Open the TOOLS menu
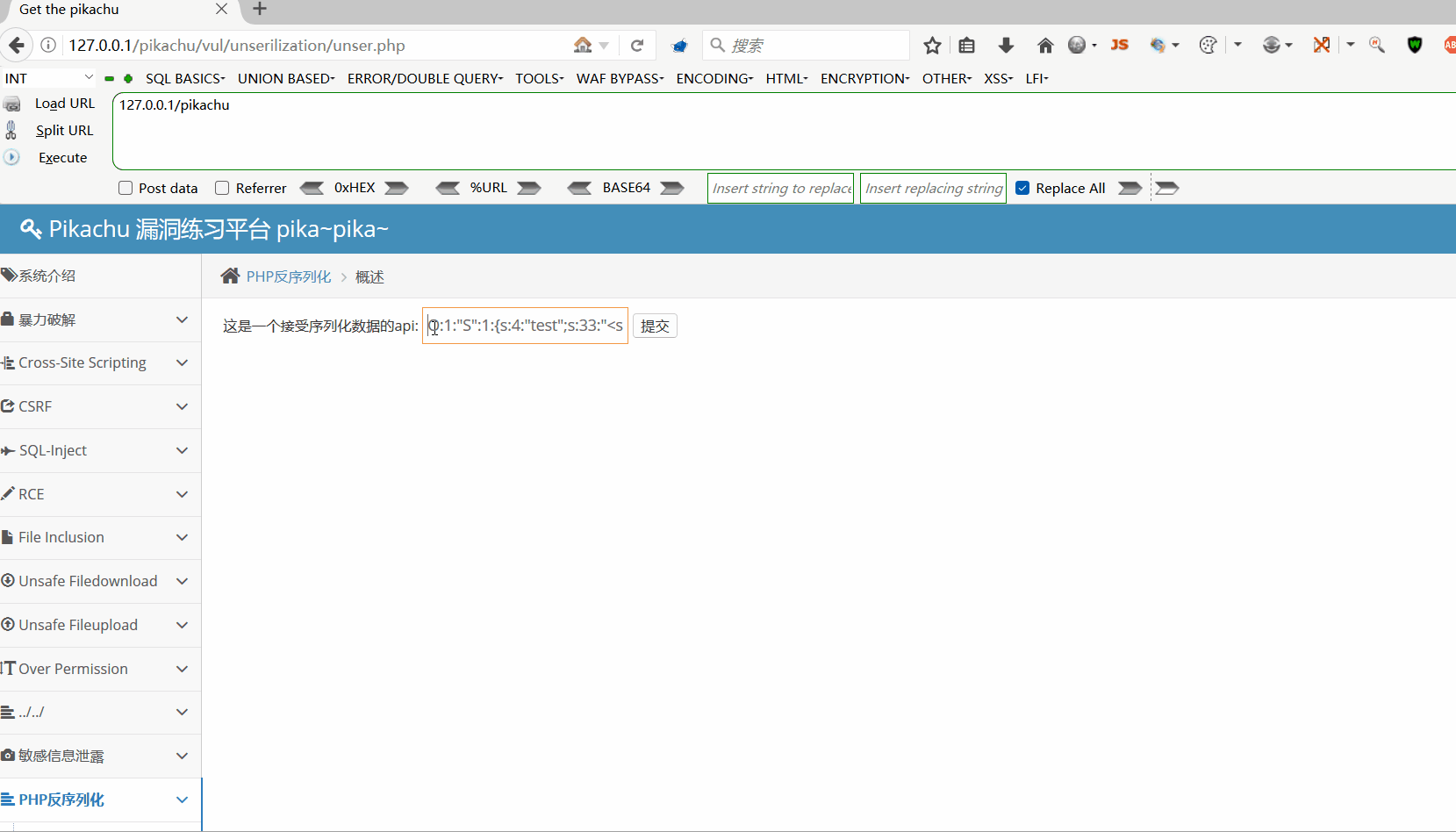1456x832 pixels. click(539, 78)
